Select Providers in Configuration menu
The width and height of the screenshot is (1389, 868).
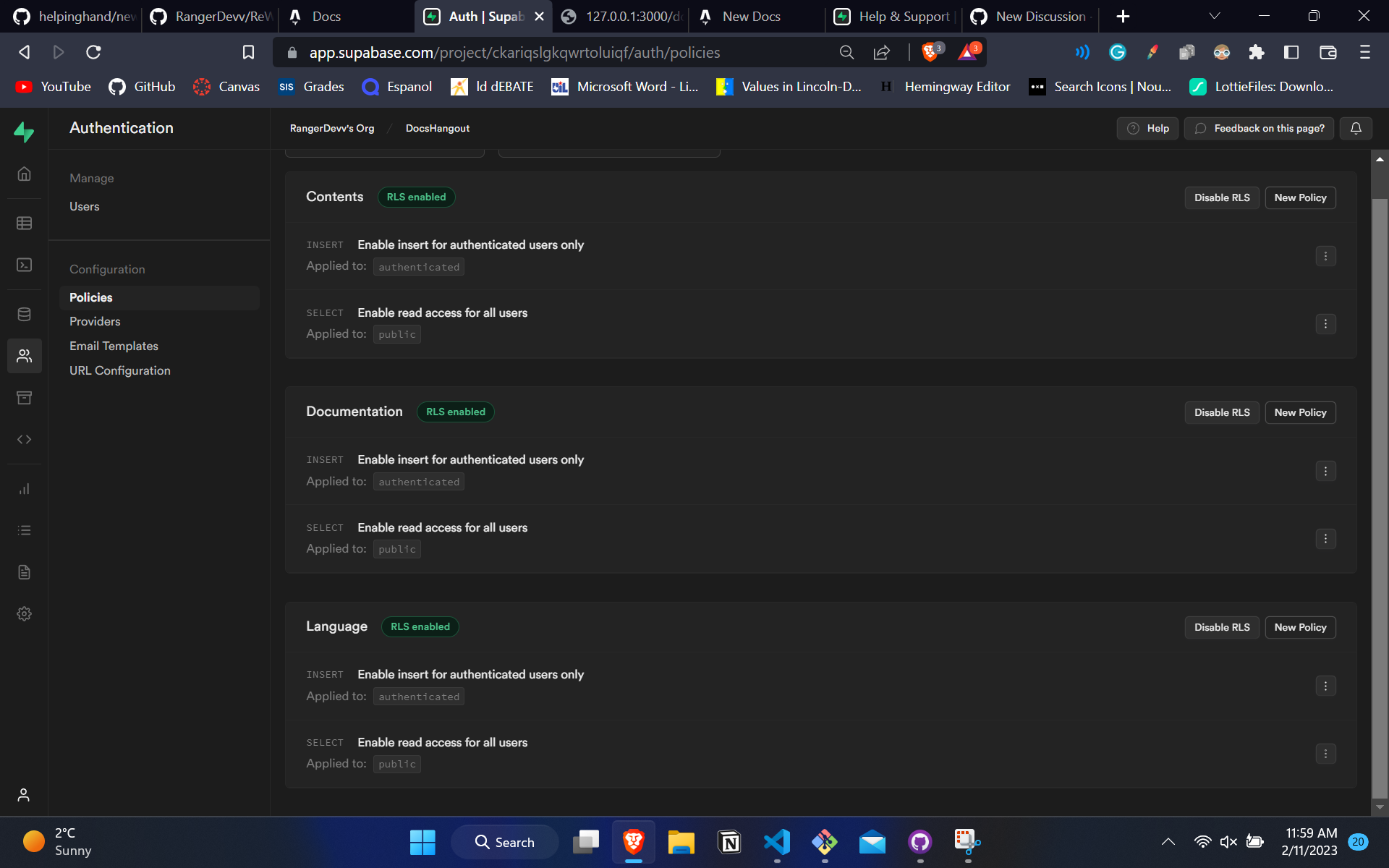pyautogui.click(x=95, y=321)
